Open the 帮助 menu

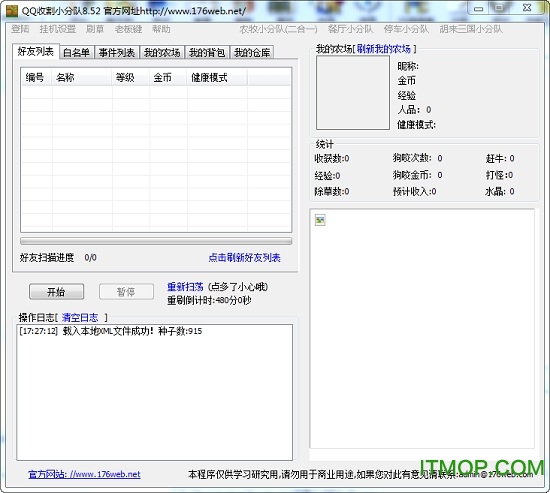click(161, 29)
